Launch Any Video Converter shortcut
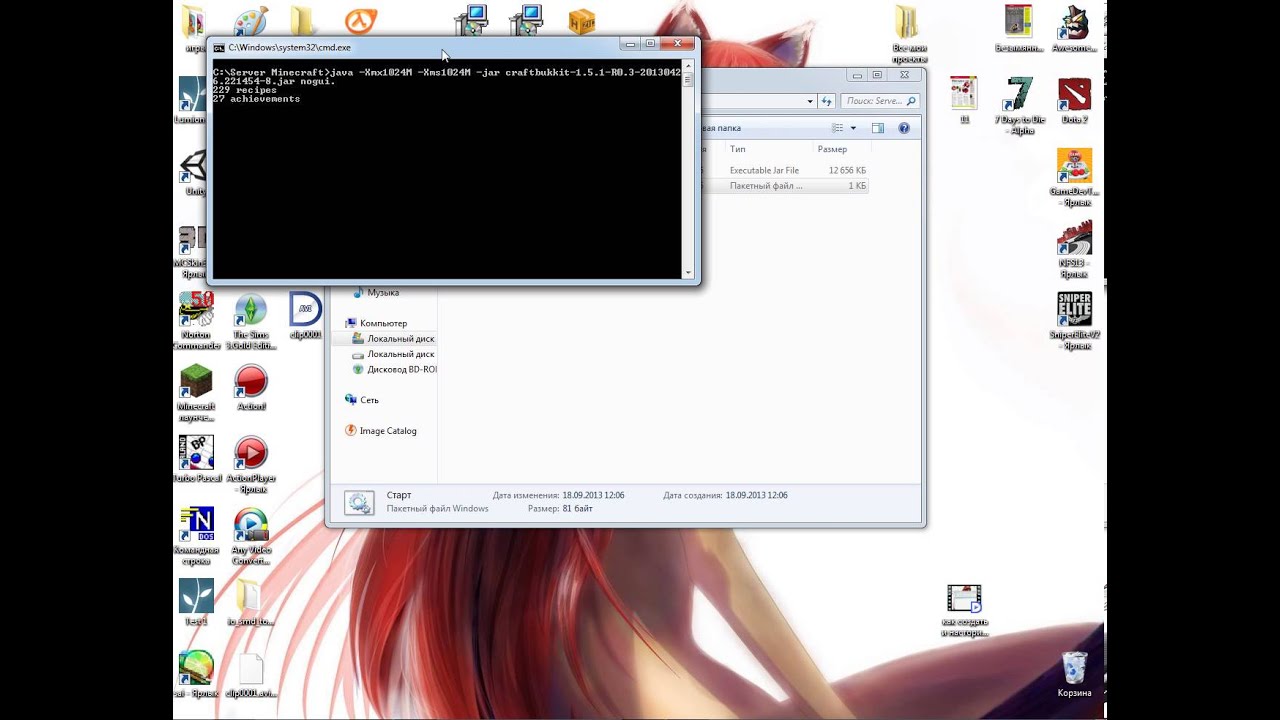The image size is (1280, 720). click(251, 536)
